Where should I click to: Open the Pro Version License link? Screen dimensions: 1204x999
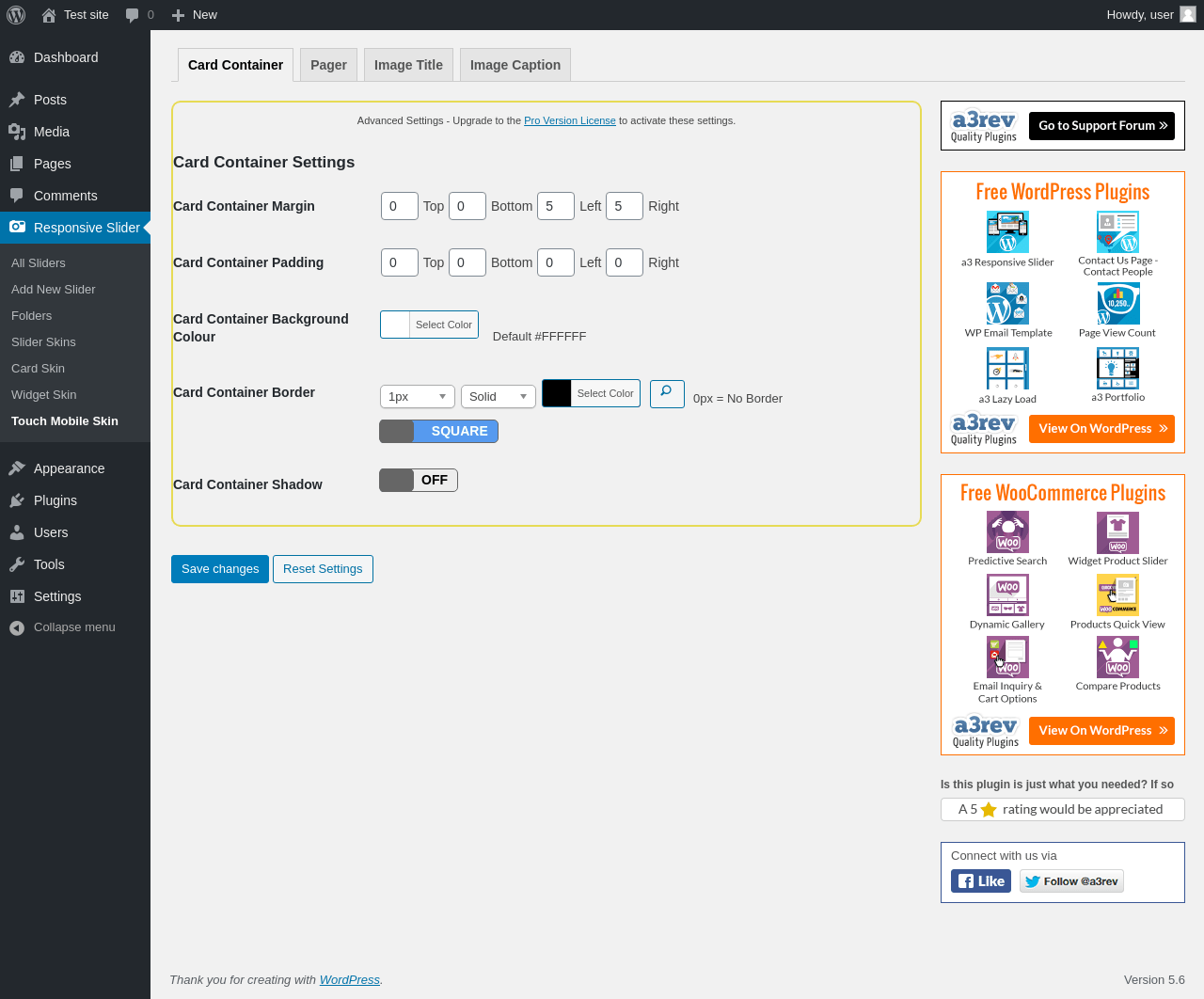(x=569, y=120)
